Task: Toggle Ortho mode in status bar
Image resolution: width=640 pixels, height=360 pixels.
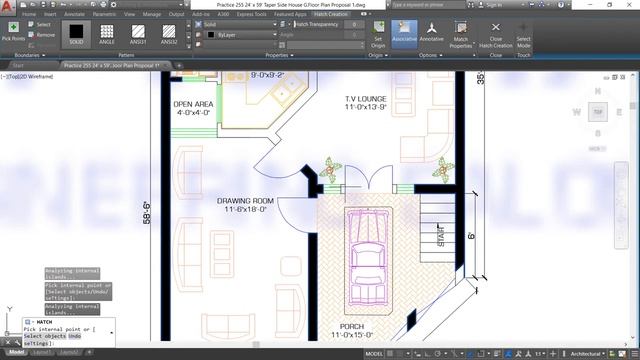Action: [427, 353]
